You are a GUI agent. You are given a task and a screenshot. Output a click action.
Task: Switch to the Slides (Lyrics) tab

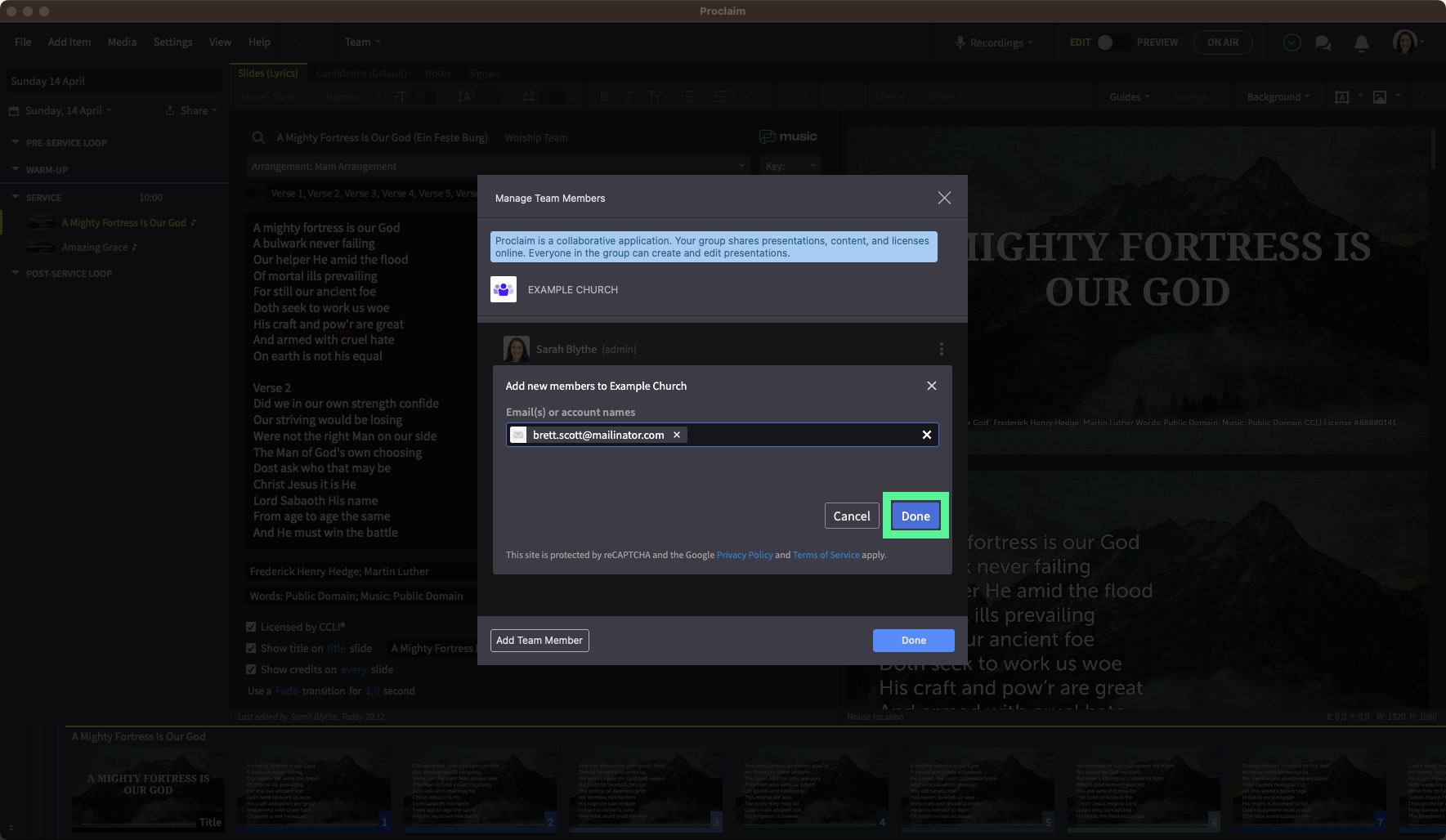268,74
